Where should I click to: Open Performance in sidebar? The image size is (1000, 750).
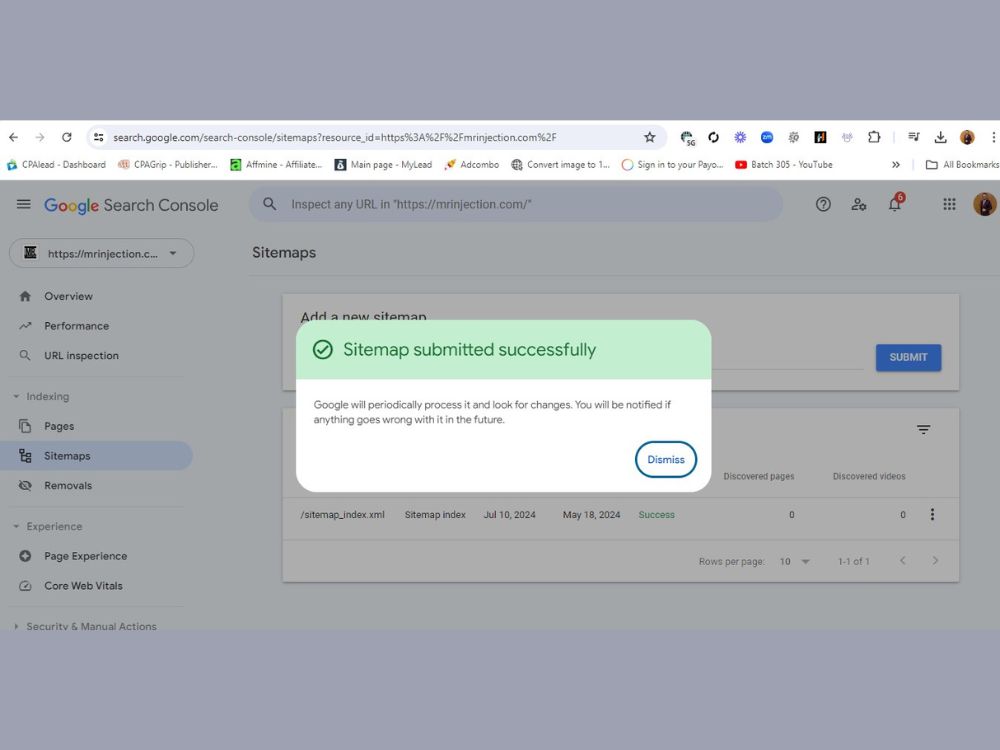(x=77, y=326)
